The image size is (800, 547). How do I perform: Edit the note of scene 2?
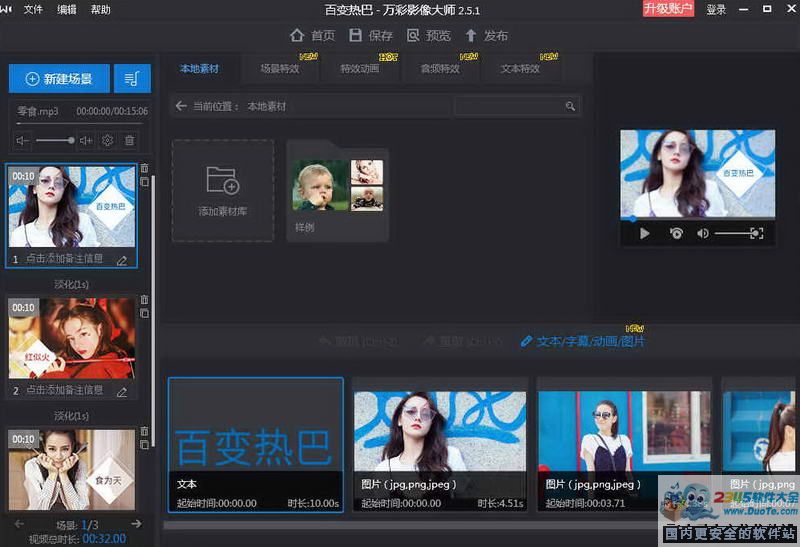click(x=122, y=392)
